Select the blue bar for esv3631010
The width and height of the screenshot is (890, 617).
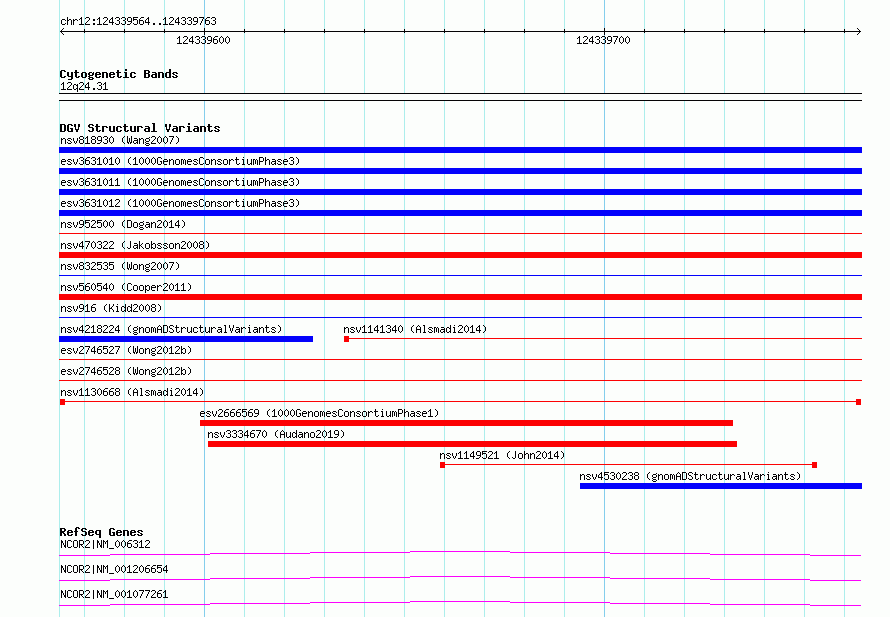click(460, 171)
